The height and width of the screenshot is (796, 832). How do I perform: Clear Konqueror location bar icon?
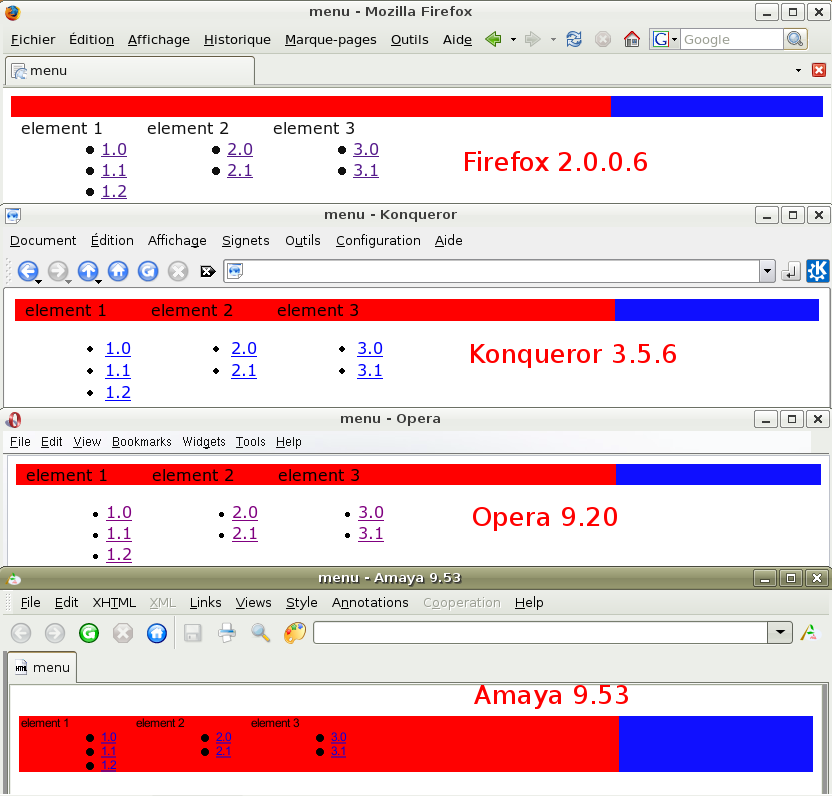pyautogui.click(x=208, y=272)
